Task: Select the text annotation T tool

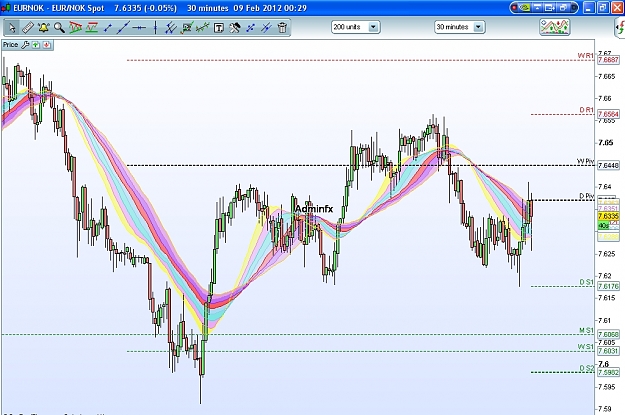Action: click(219, 28)
